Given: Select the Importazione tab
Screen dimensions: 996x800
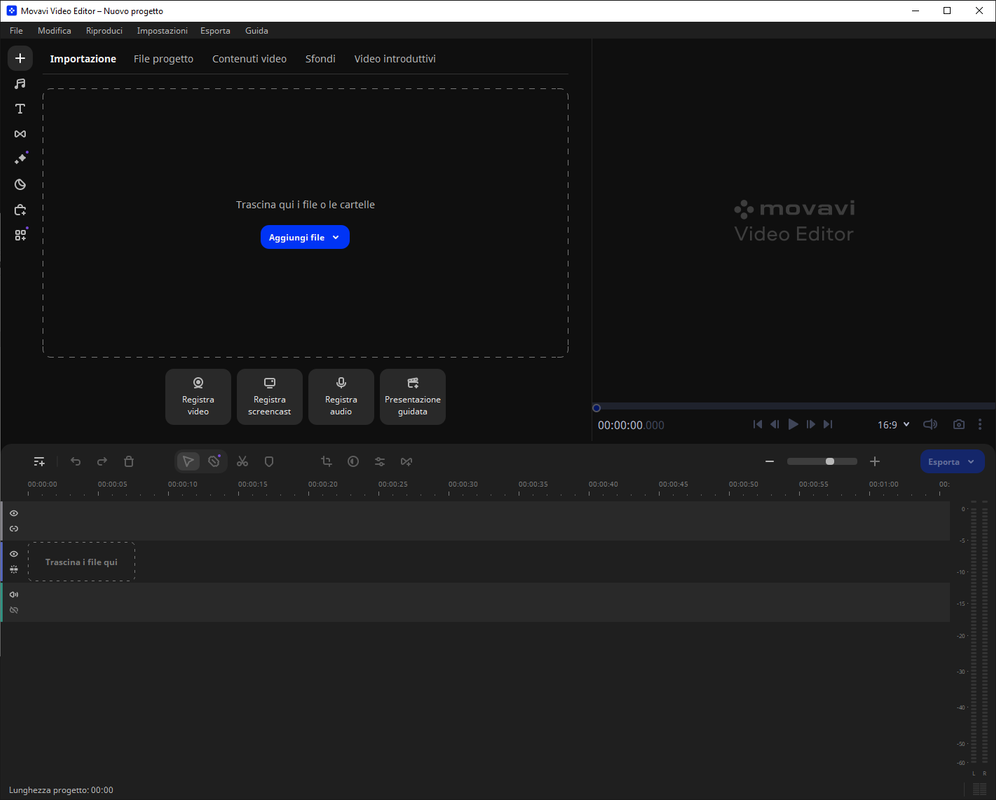Looking at the screenshot, I should click(83, 58).
